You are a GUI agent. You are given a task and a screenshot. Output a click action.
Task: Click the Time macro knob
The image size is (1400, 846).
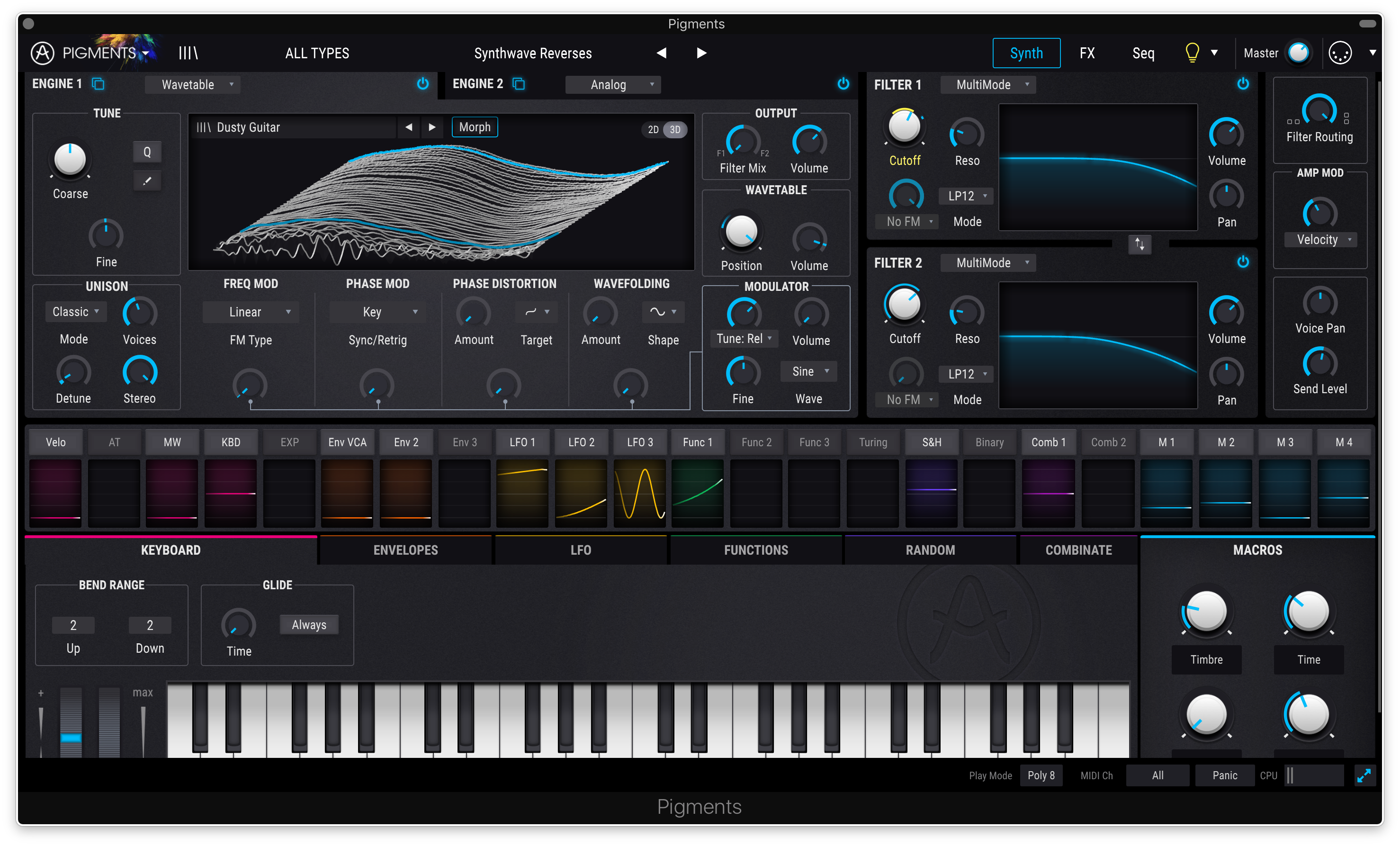(1308, 612)
